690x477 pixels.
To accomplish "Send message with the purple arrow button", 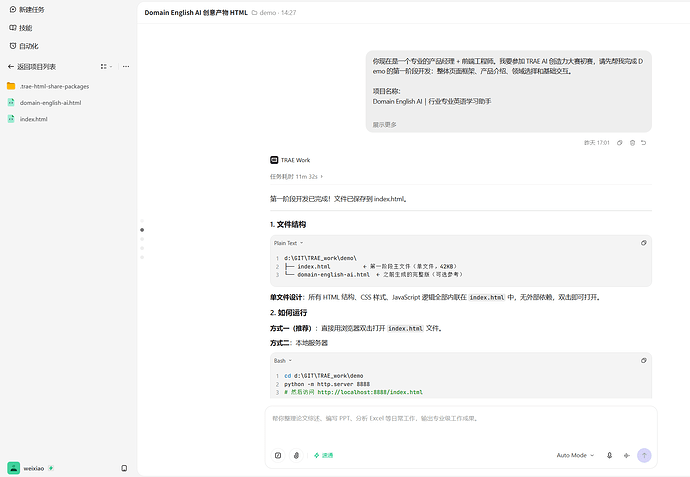I will (x=644, y=455).
